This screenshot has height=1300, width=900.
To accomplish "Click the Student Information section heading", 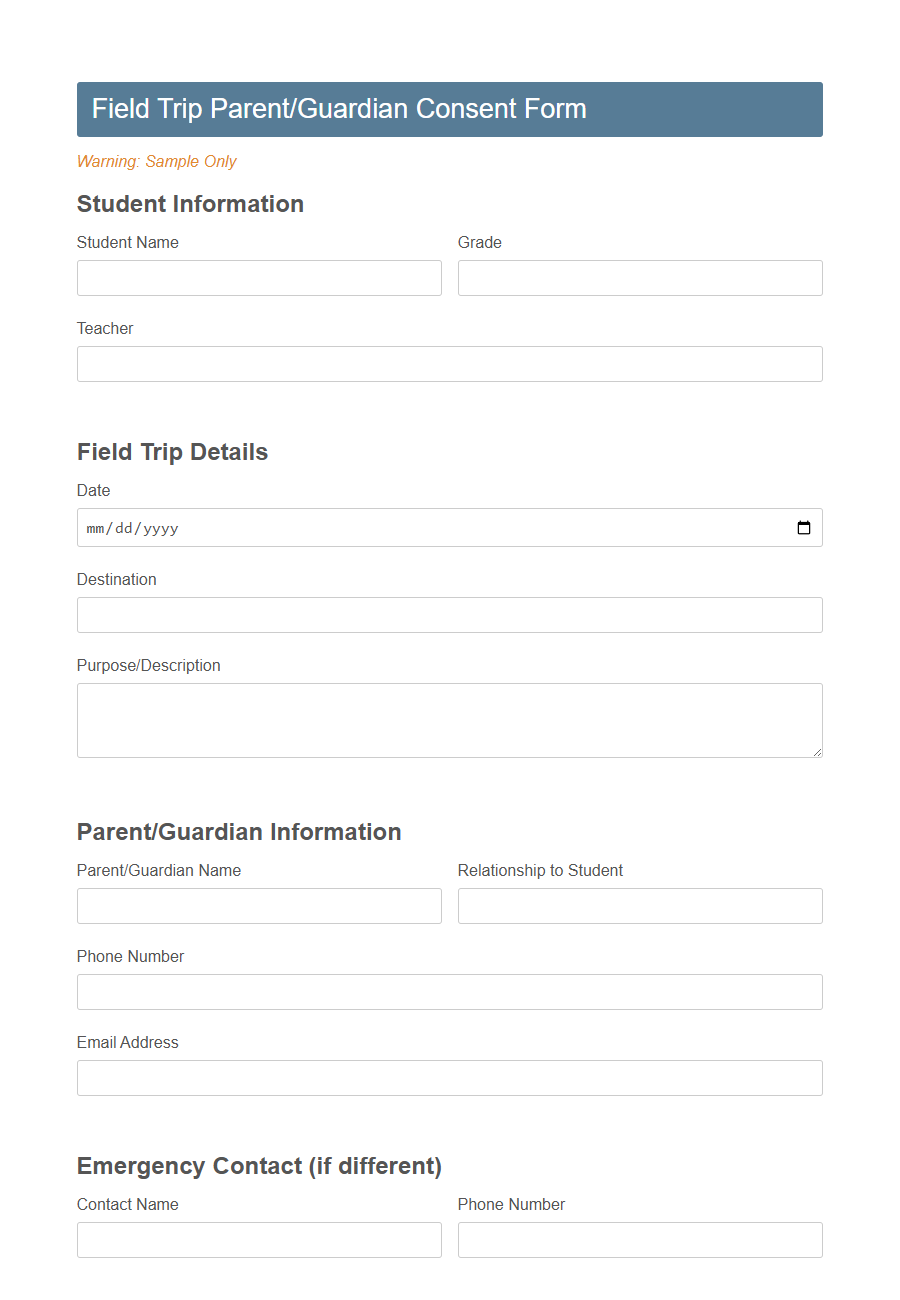I will [x=190, y=204].
